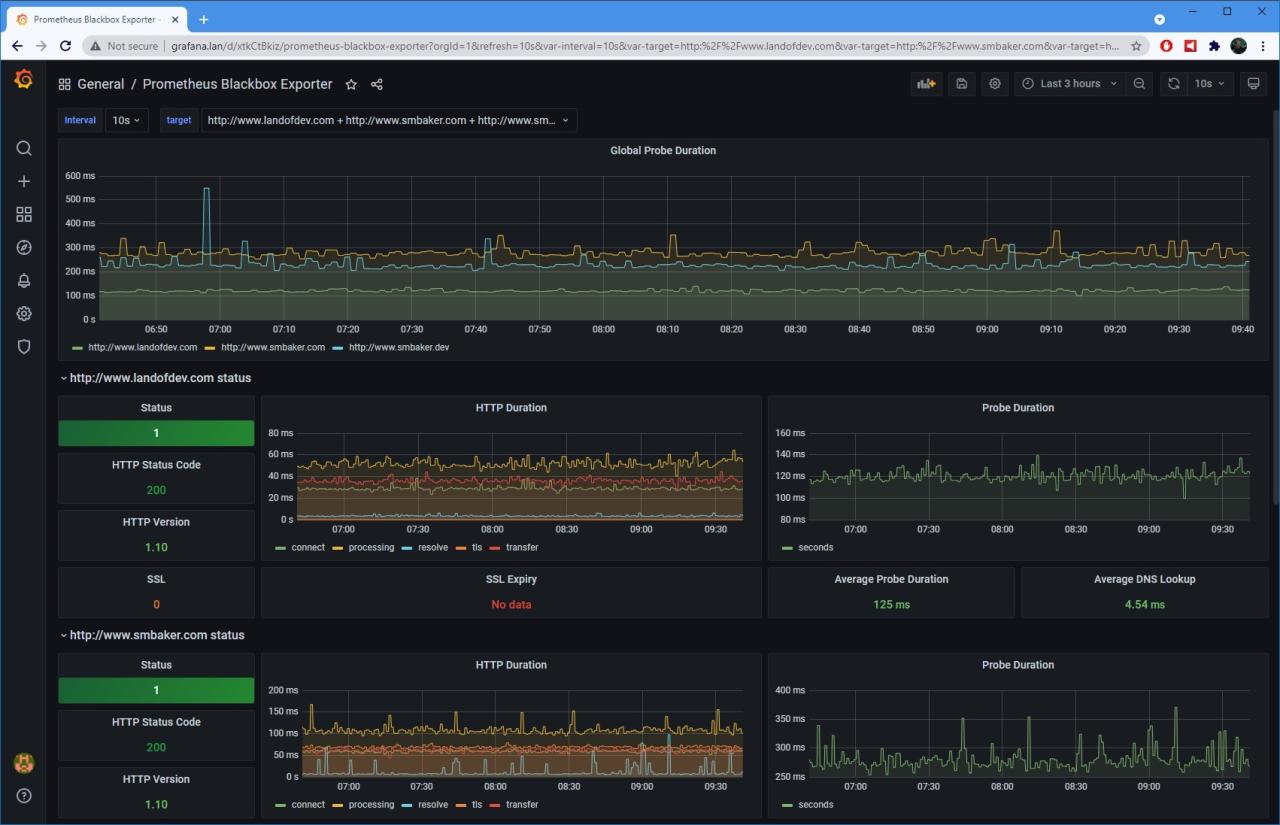Go to General folder breadcrumb

click(101, 84)
